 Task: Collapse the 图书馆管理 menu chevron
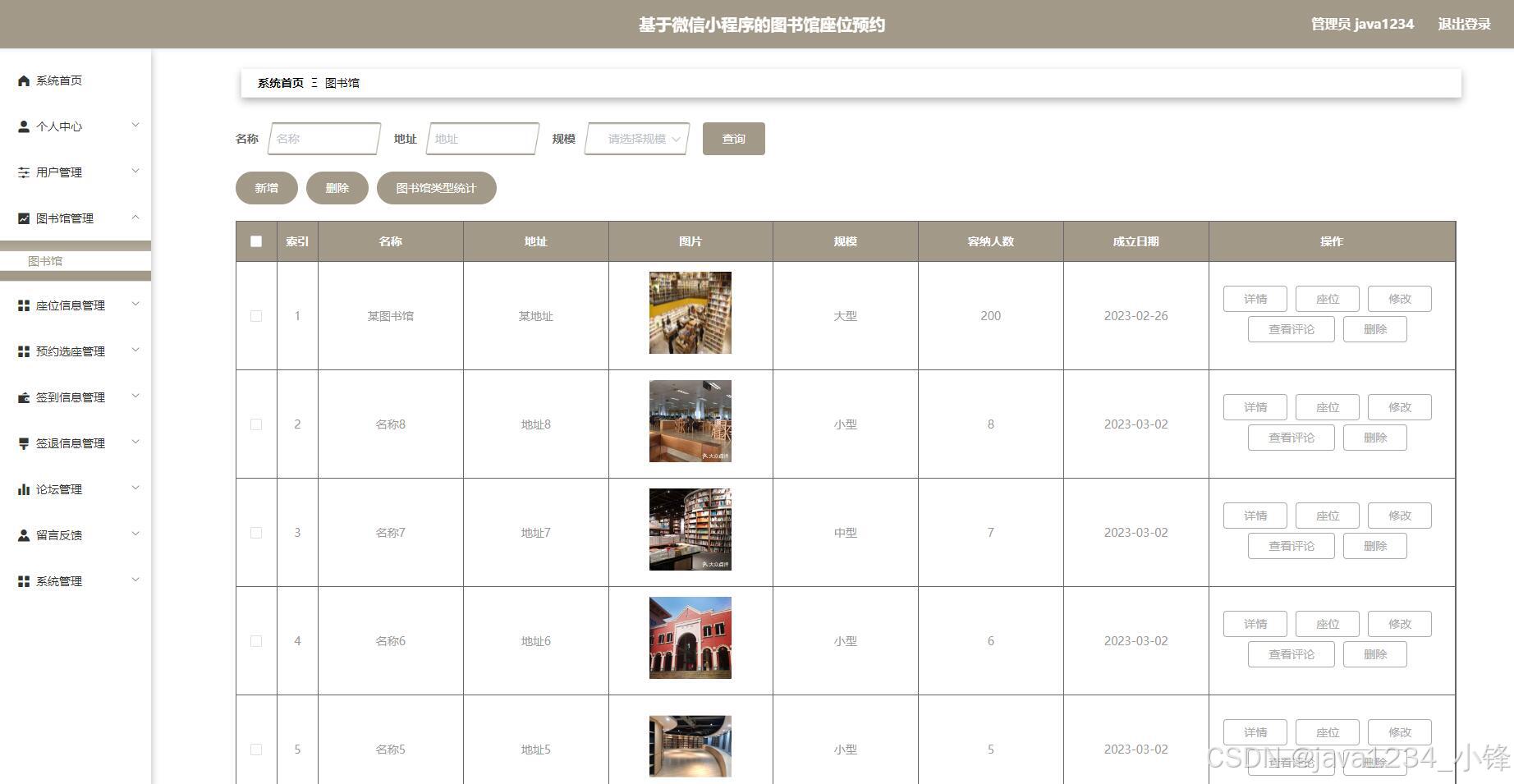point(135,218)
